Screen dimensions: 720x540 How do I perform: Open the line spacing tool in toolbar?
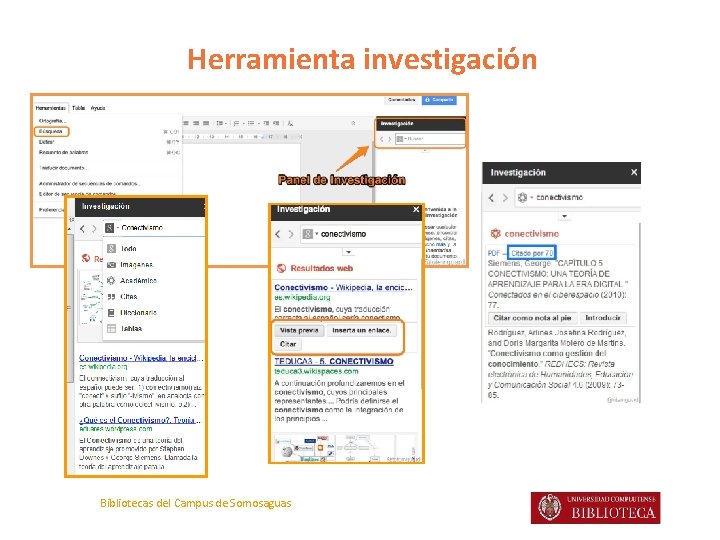click(x=220, y=123)
